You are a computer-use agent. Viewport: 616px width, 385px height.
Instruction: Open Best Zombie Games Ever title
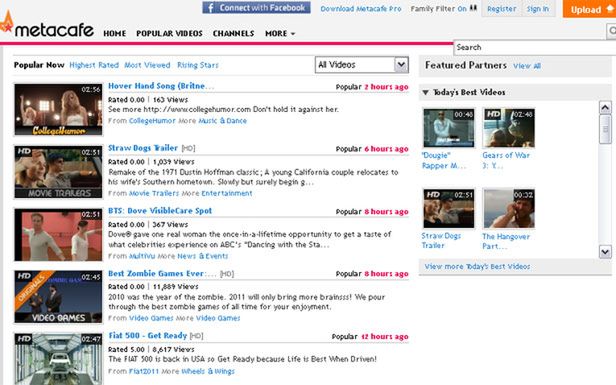click(162, 273)
